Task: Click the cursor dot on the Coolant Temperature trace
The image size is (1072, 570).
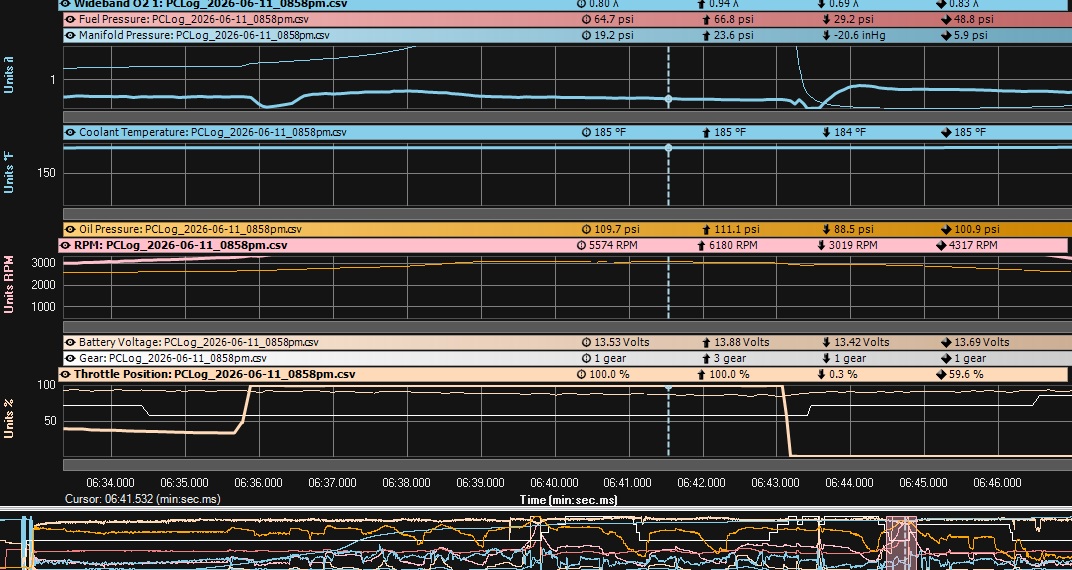Action: point(669,148)
